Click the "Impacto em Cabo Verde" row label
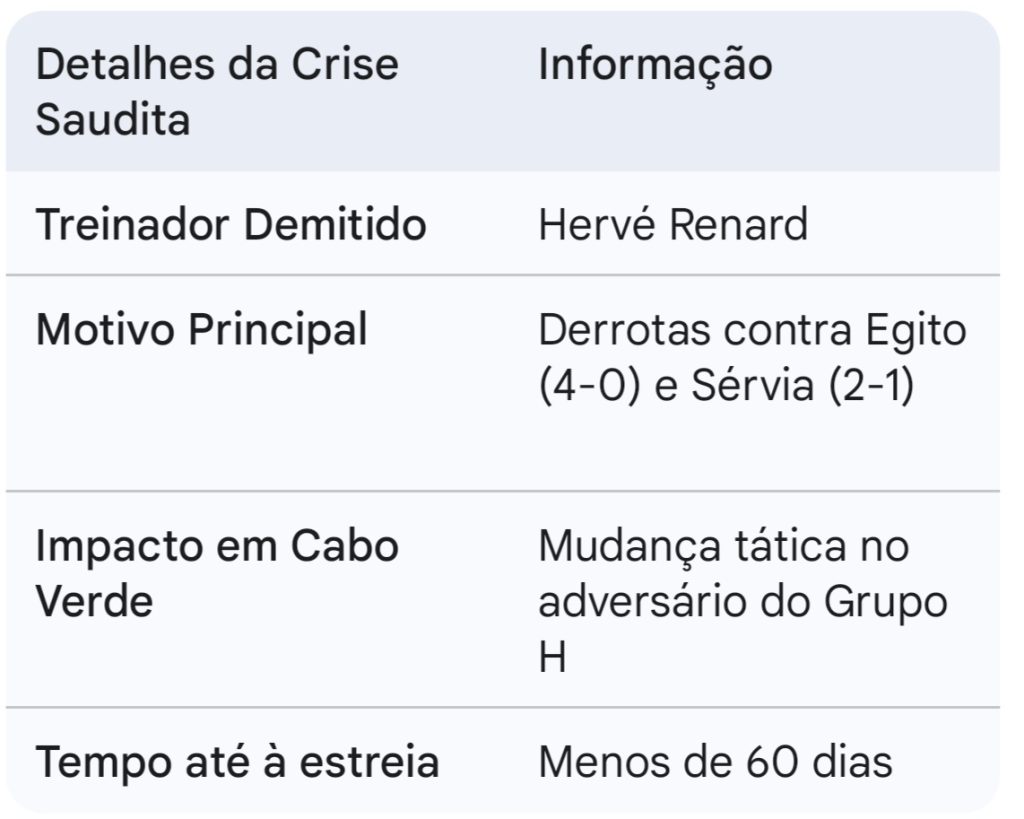 [x=217, y=574]
